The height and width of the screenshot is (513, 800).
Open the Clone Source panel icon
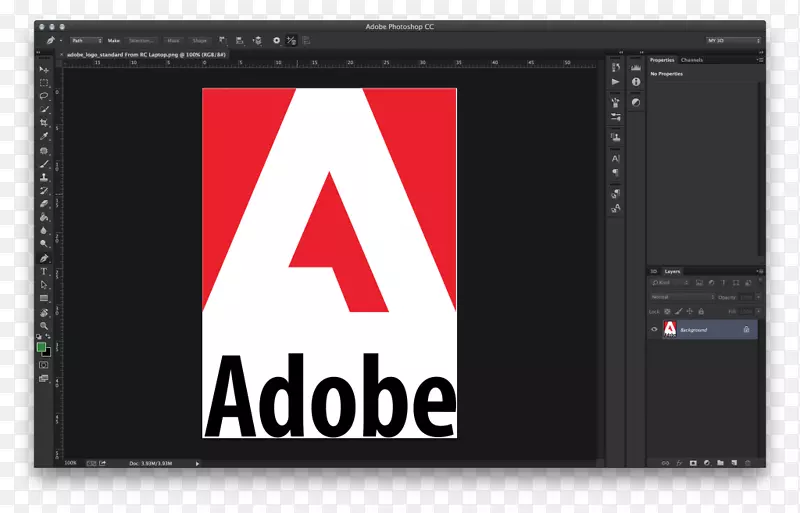tap(615, 137)
